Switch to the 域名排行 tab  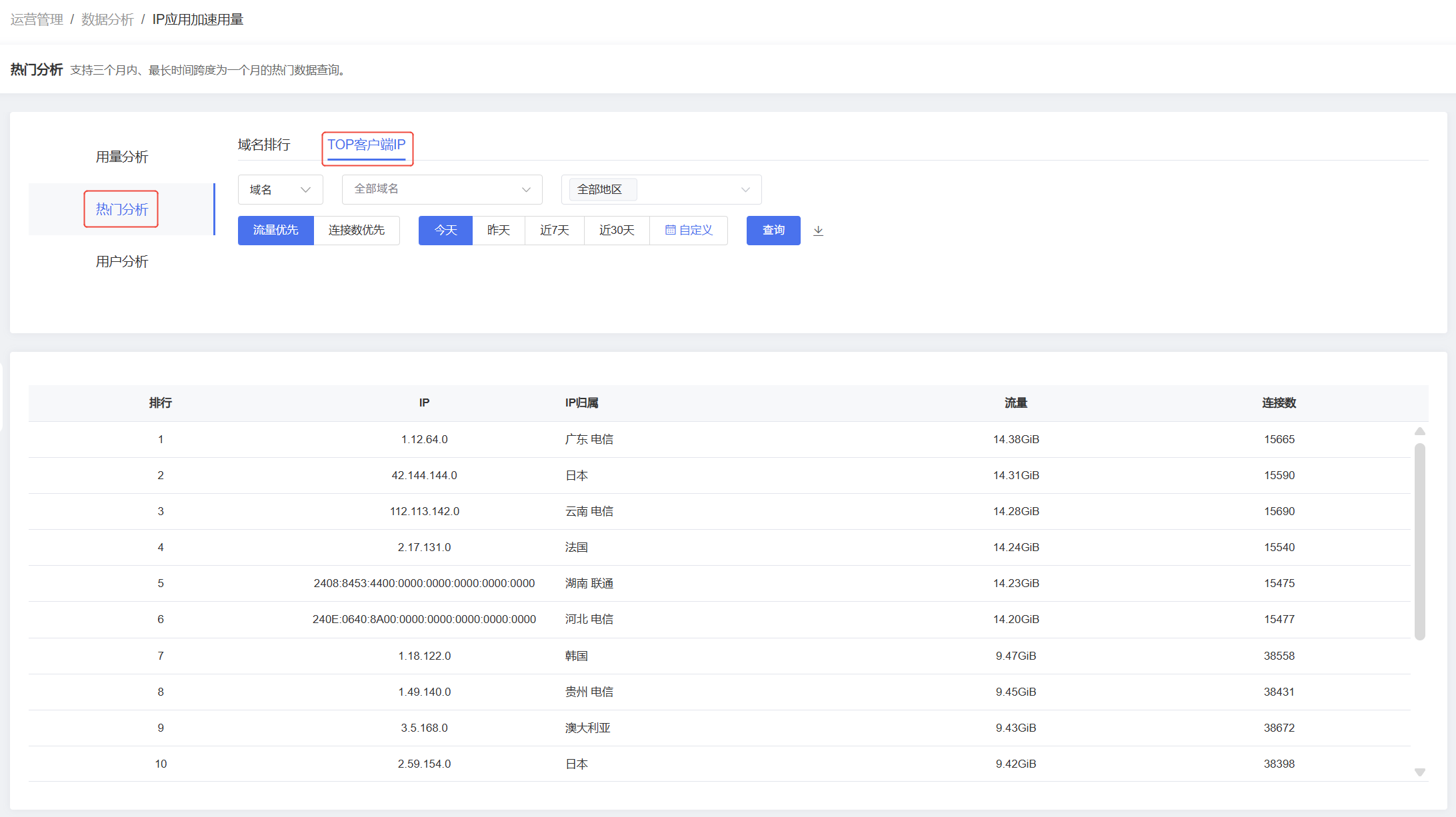point(265,145)
